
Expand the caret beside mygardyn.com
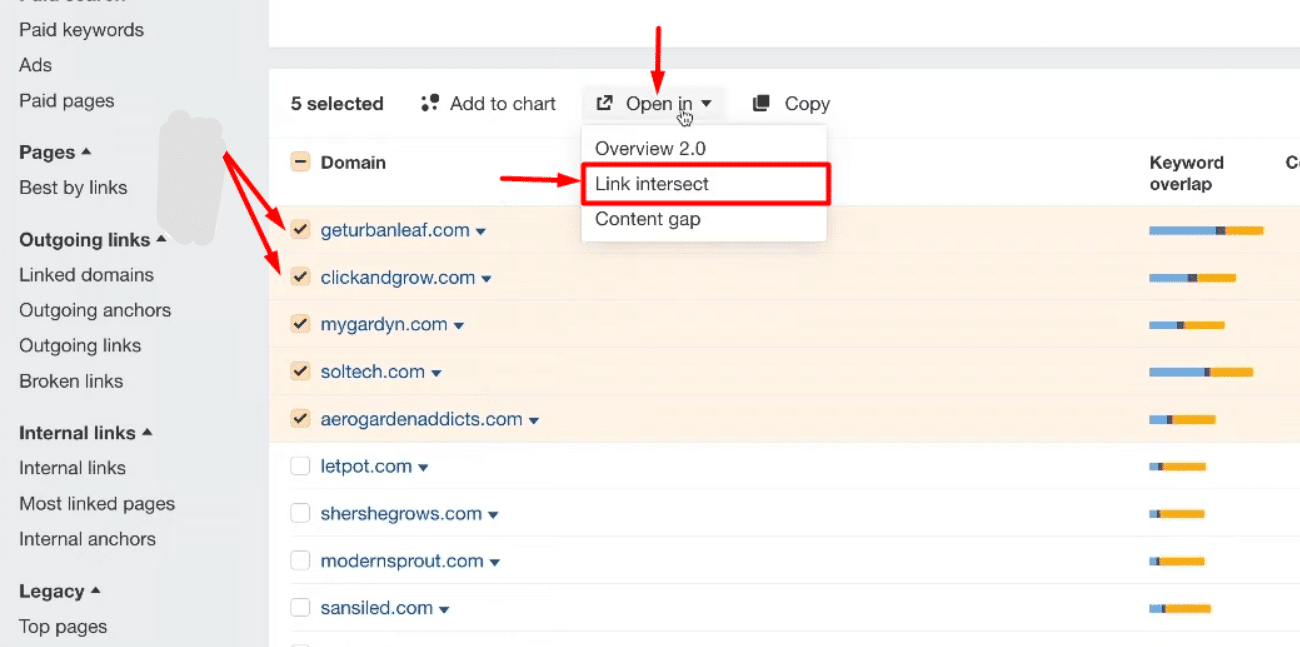(459, 326)
